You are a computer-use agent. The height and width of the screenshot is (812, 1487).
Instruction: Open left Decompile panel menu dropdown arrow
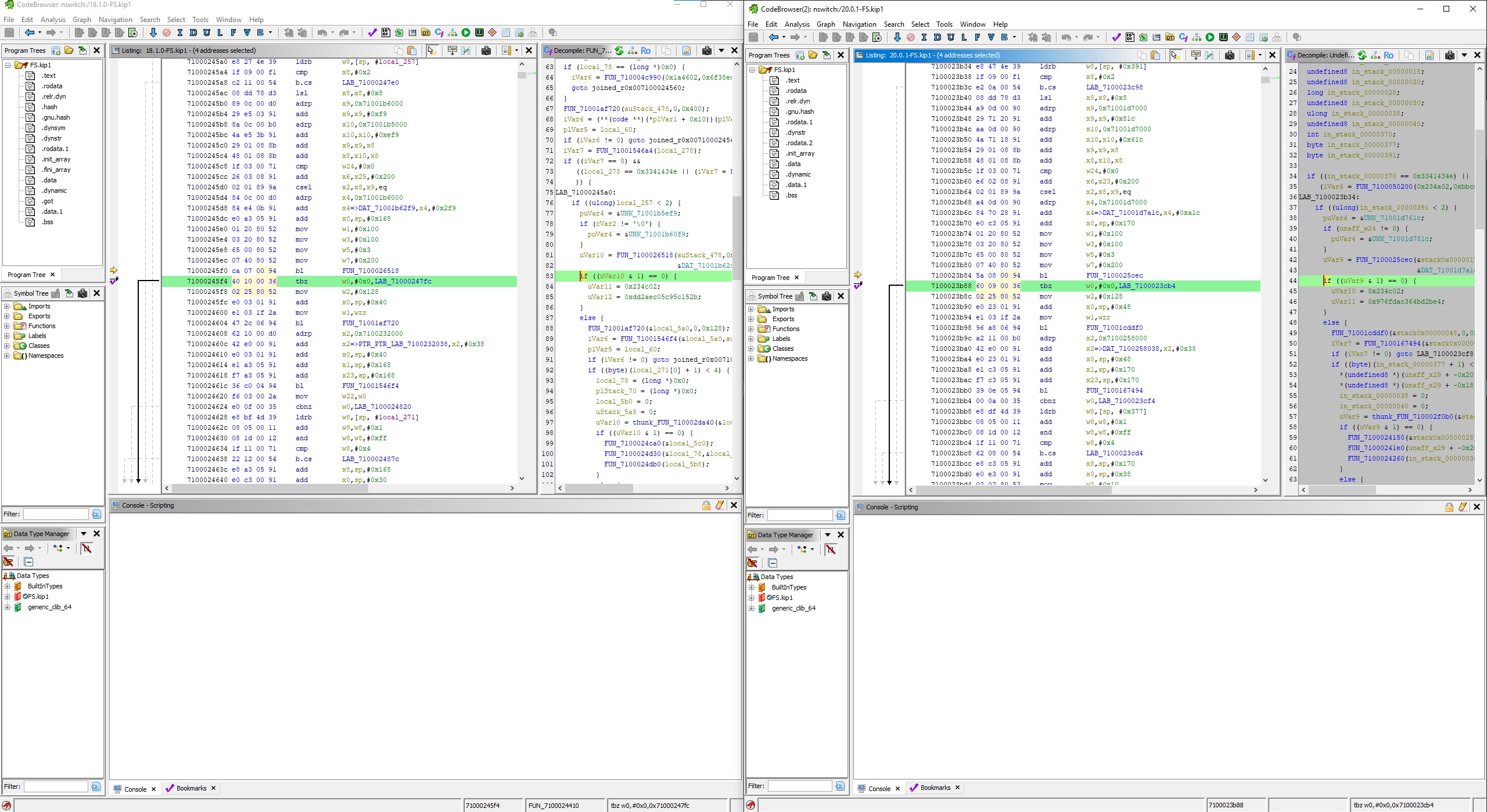pyautogui.click(x=721, y=51)
